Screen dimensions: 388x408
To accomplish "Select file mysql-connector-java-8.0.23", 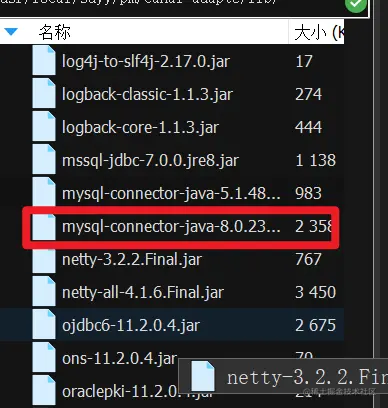I will 171,226.
